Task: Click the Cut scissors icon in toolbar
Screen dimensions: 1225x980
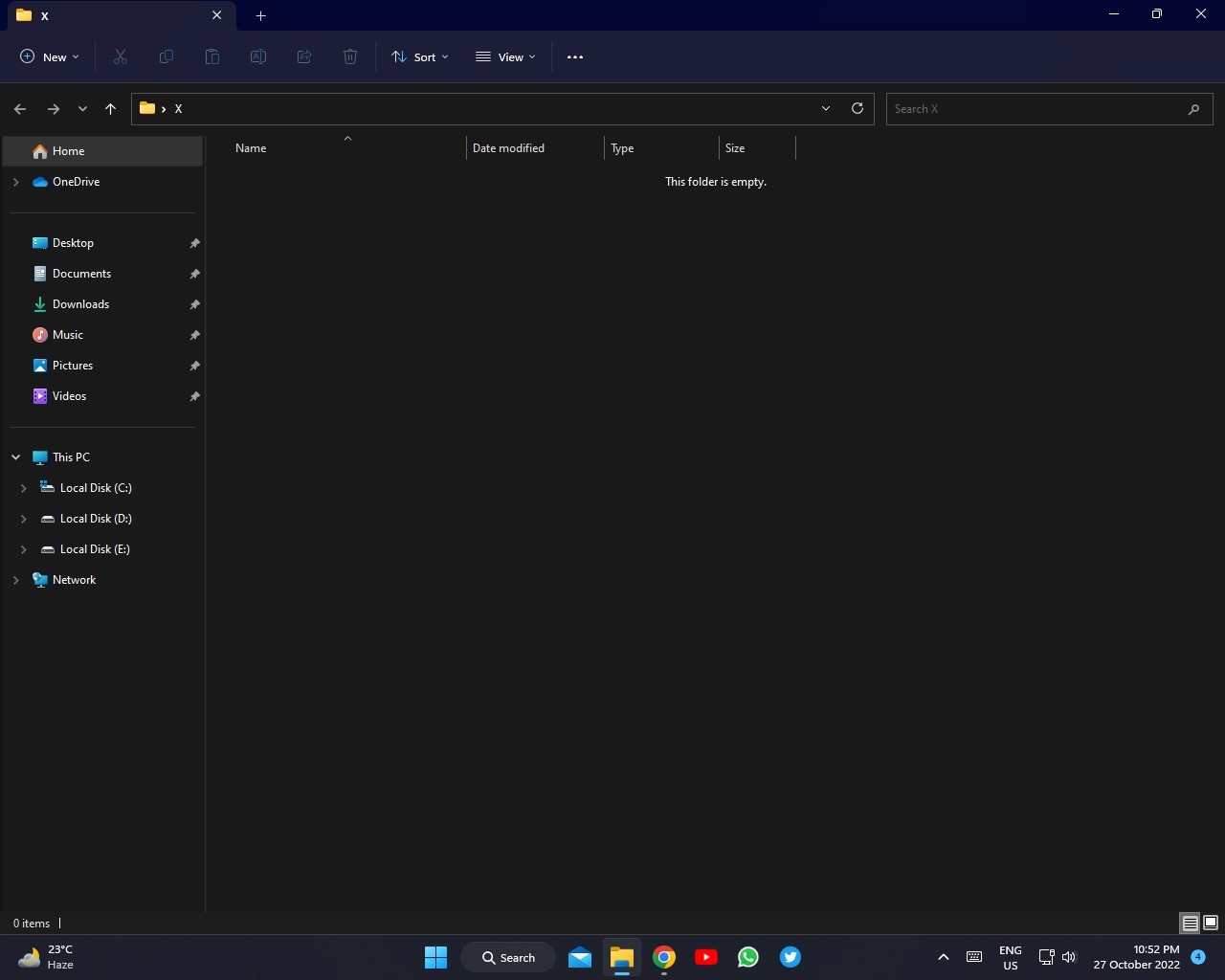Action: point(121,57)
